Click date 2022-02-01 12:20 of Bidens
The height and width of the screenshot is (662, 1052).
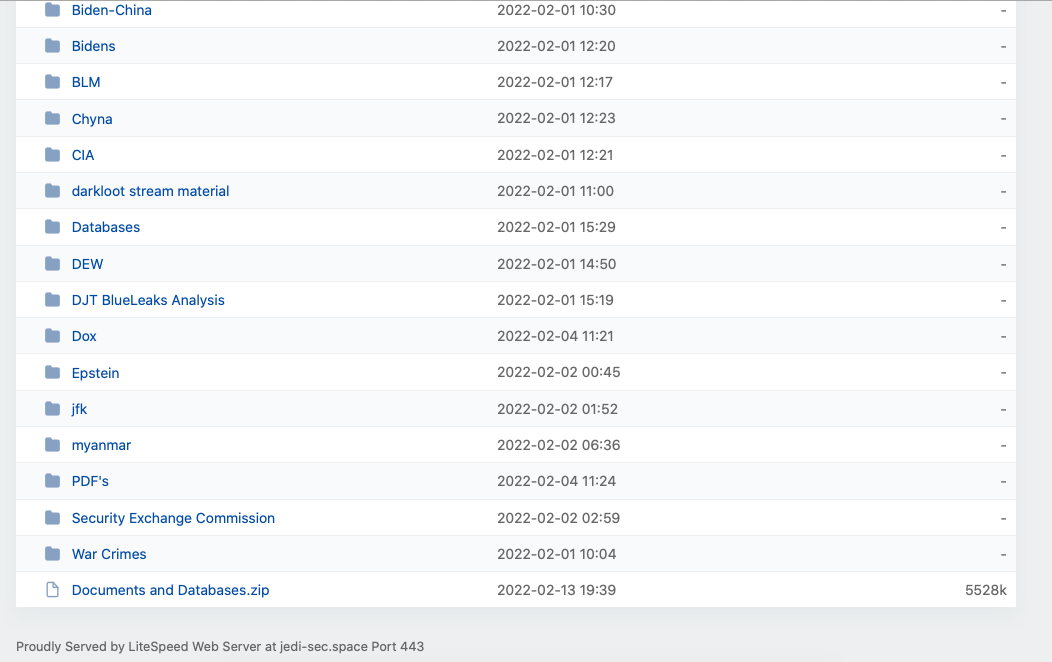pyautogui.click(x=556, y=46)
